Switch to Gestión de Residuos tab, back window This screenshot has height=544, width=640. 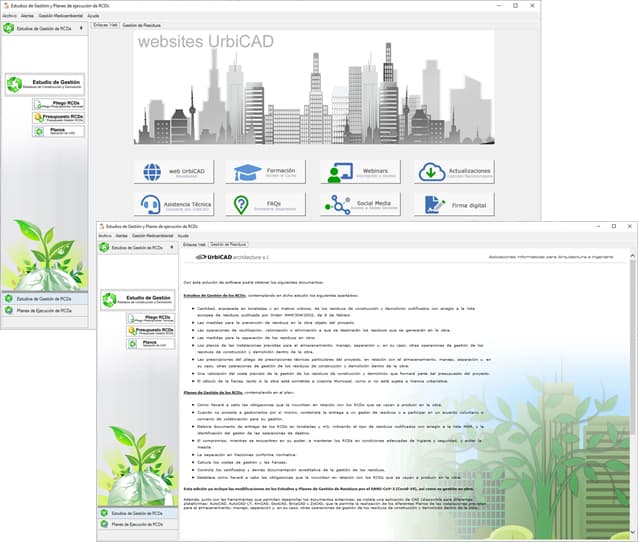[141, 25]
